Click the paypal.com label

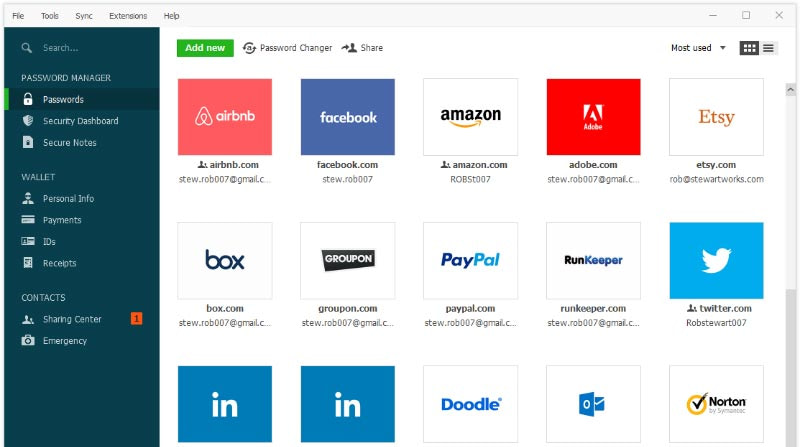(x=470, y=308)
